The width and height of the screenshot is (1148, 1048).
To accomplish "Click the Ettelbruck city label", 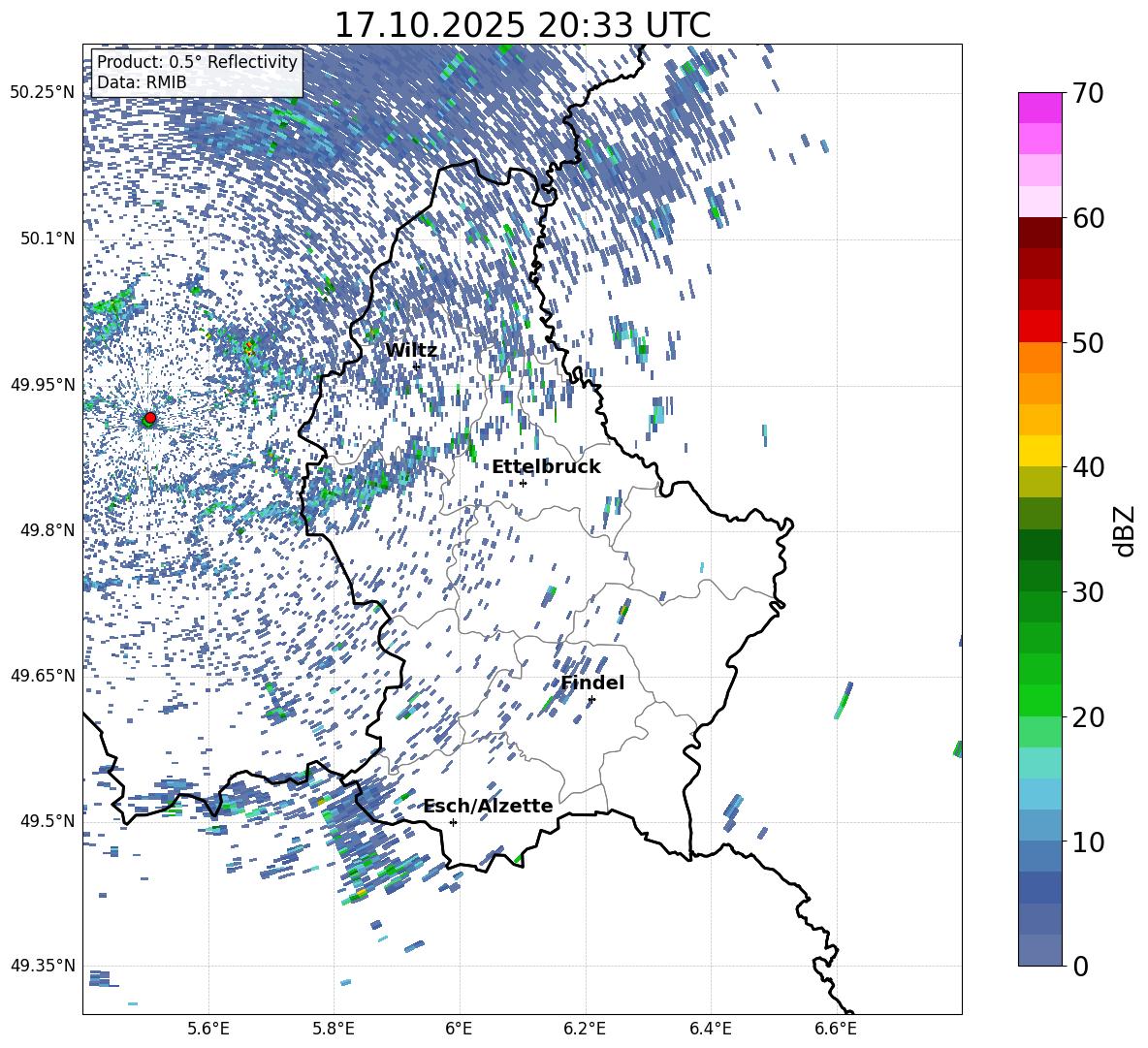I will [546, 467].
